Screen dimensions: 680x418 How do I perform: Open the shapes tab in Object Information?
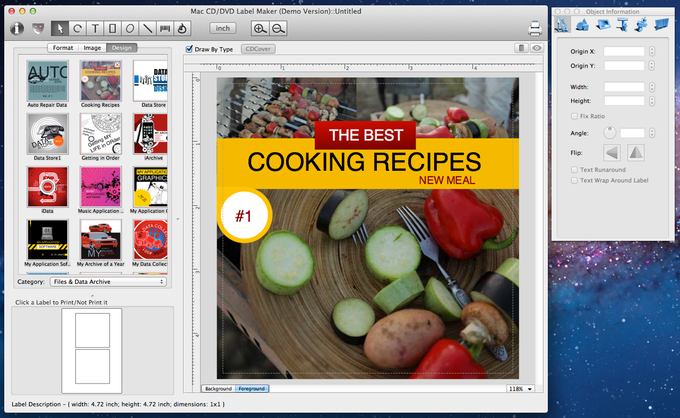tap(582, 25)
